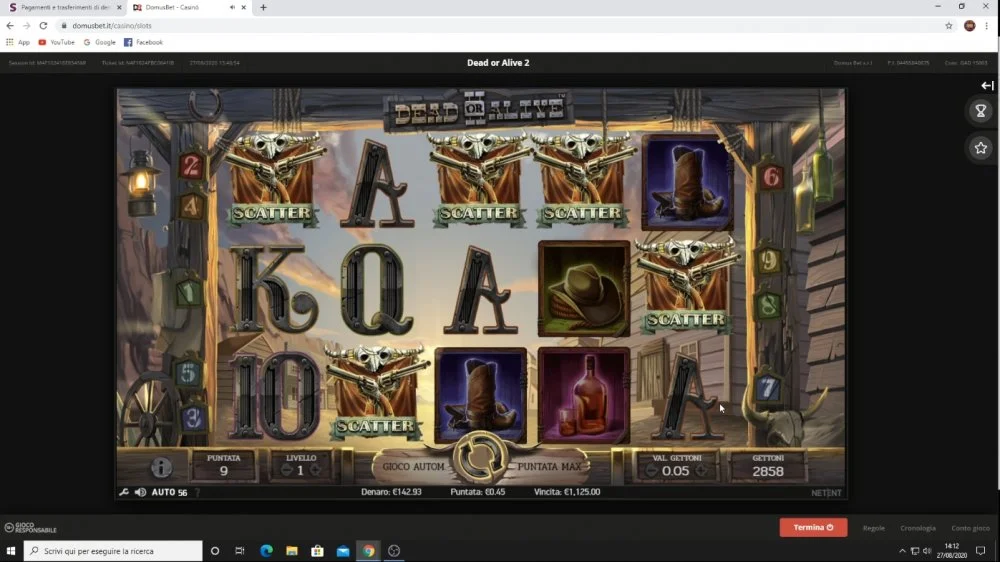This screenshot has height=562, width=1000.
Task: Open the YouTube bookmark
Action: click(56, 42)
